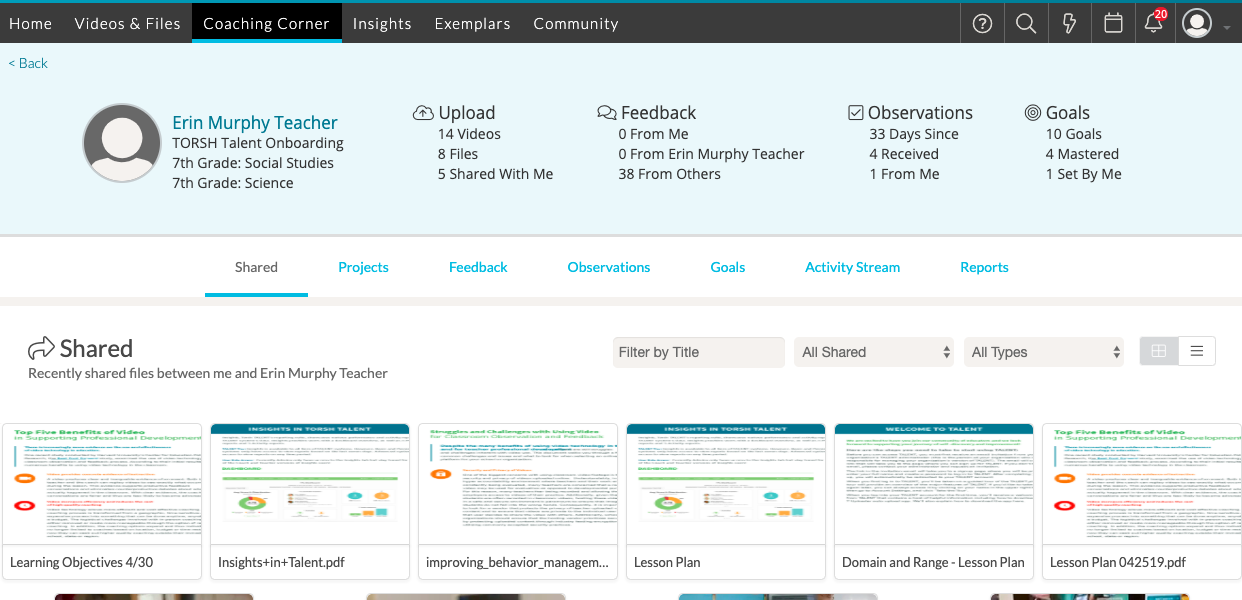Open the user account avatar menu
Screen dimensions: 1242x600
point(1197,24)
